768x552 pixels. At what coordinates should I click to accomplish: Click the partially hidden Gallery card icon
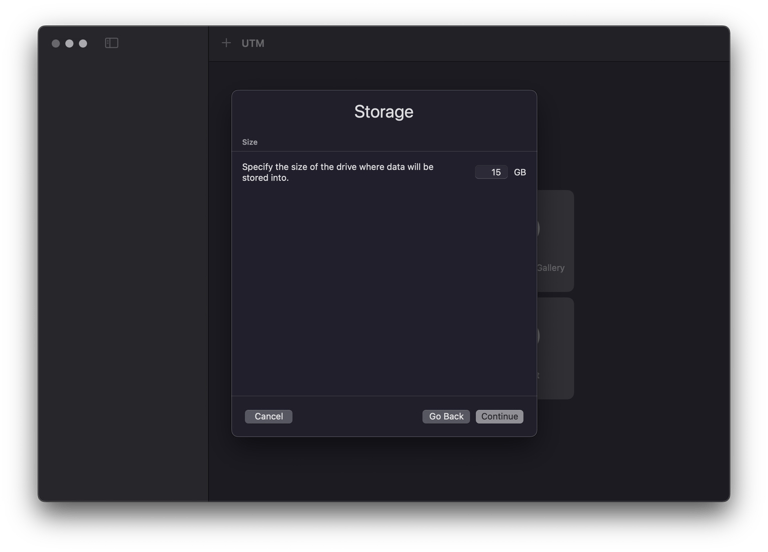pos(540,228)
